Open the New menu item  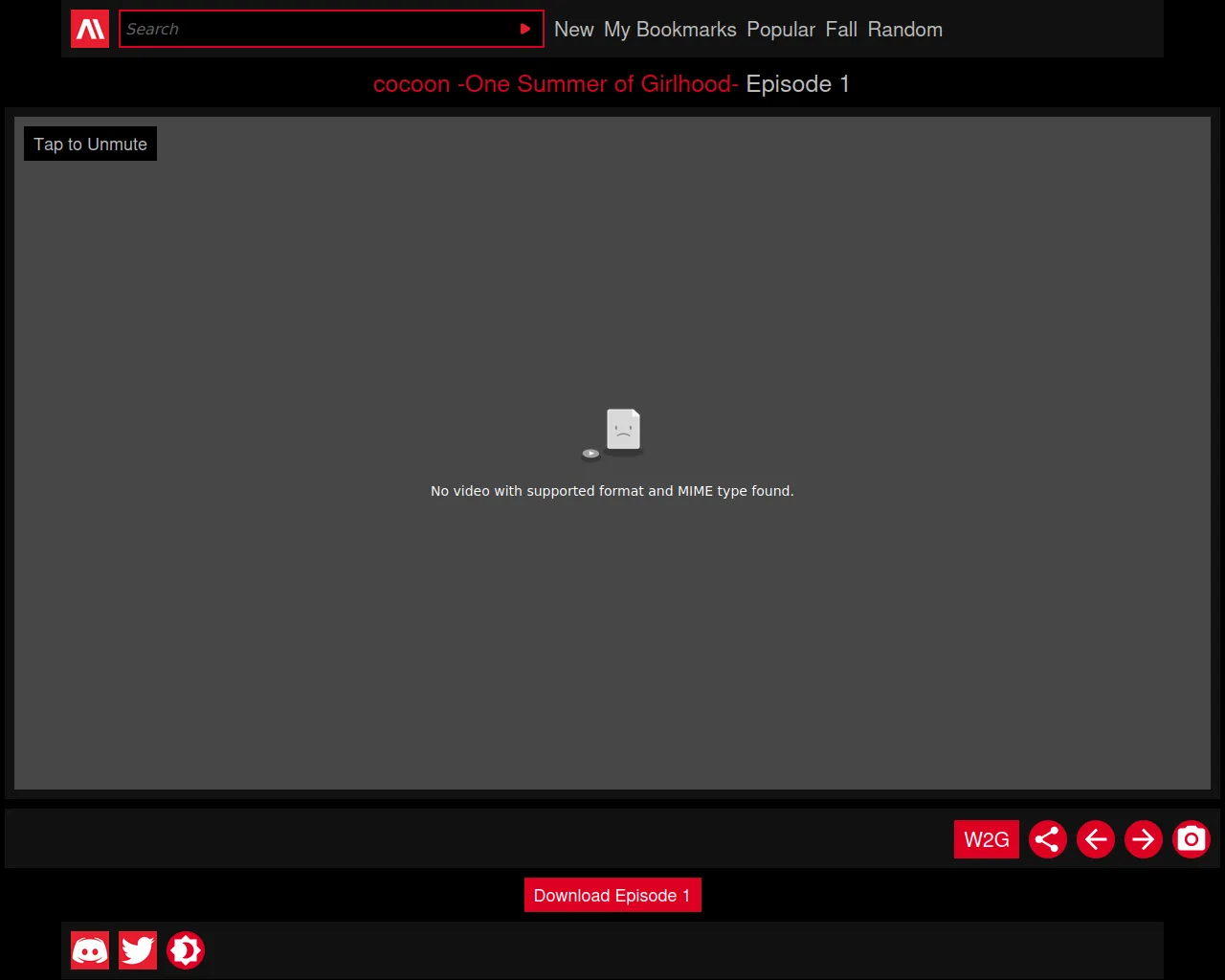tap(573, 30)
